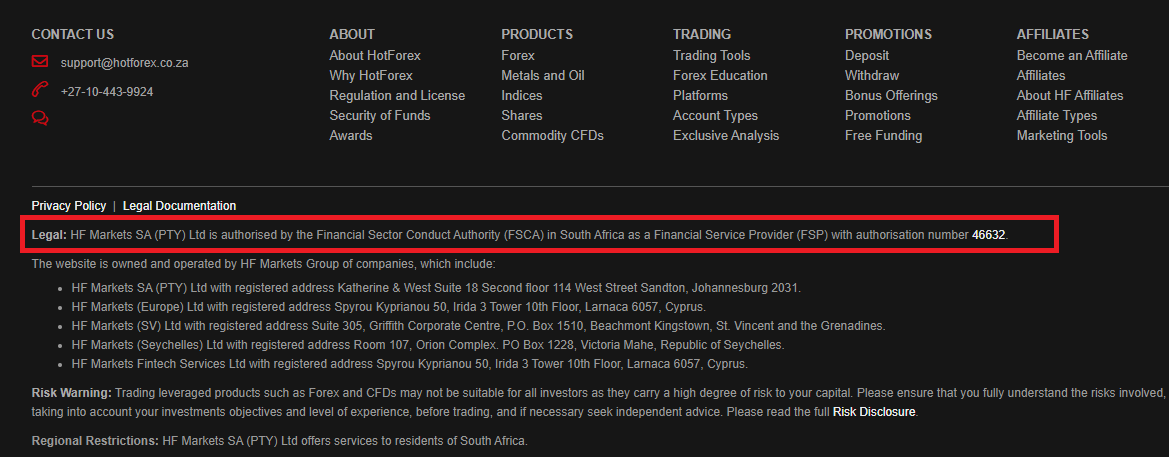The image size is (1169, 457).
Task: Click the Awards link under About
Action: coord(351,136)
